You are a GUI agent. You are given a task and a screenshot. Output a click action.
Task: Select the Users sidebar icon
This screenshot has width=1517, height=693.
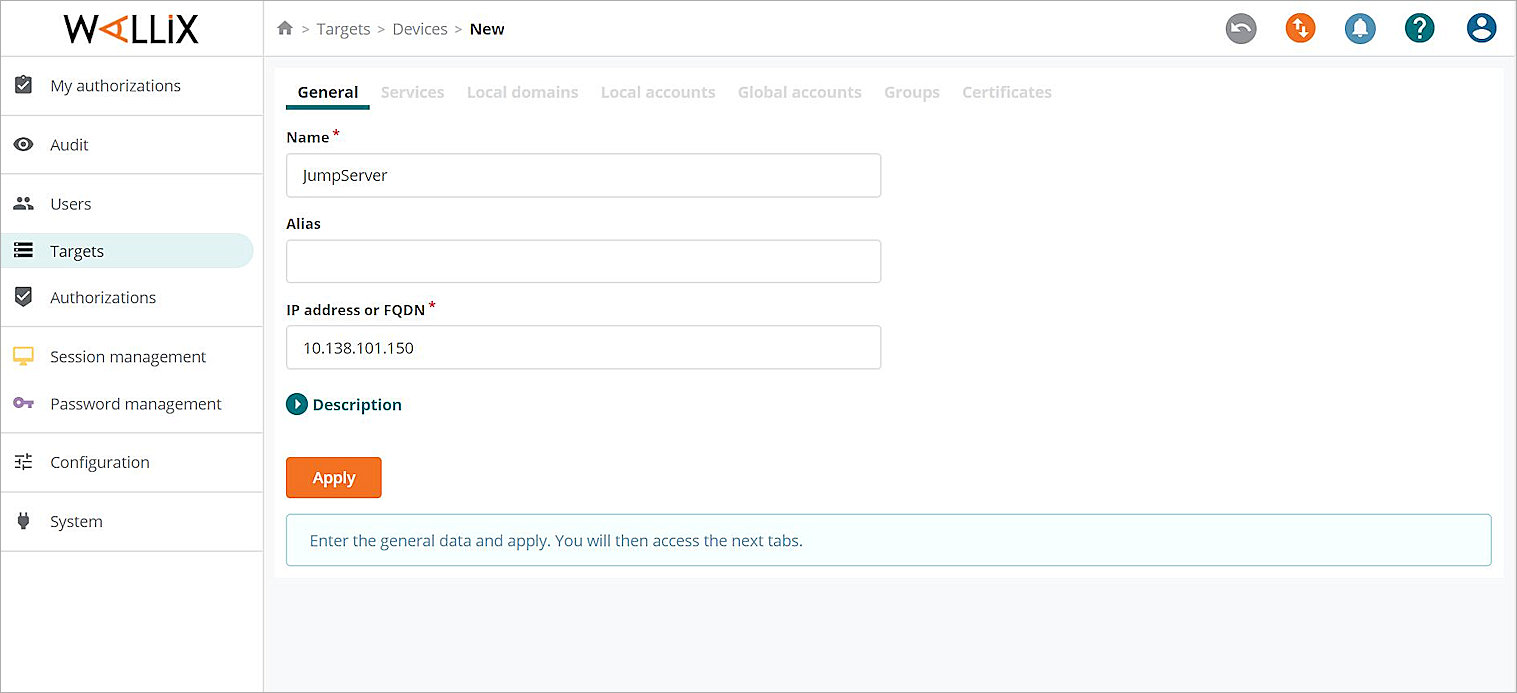click(x=24, y=203)
